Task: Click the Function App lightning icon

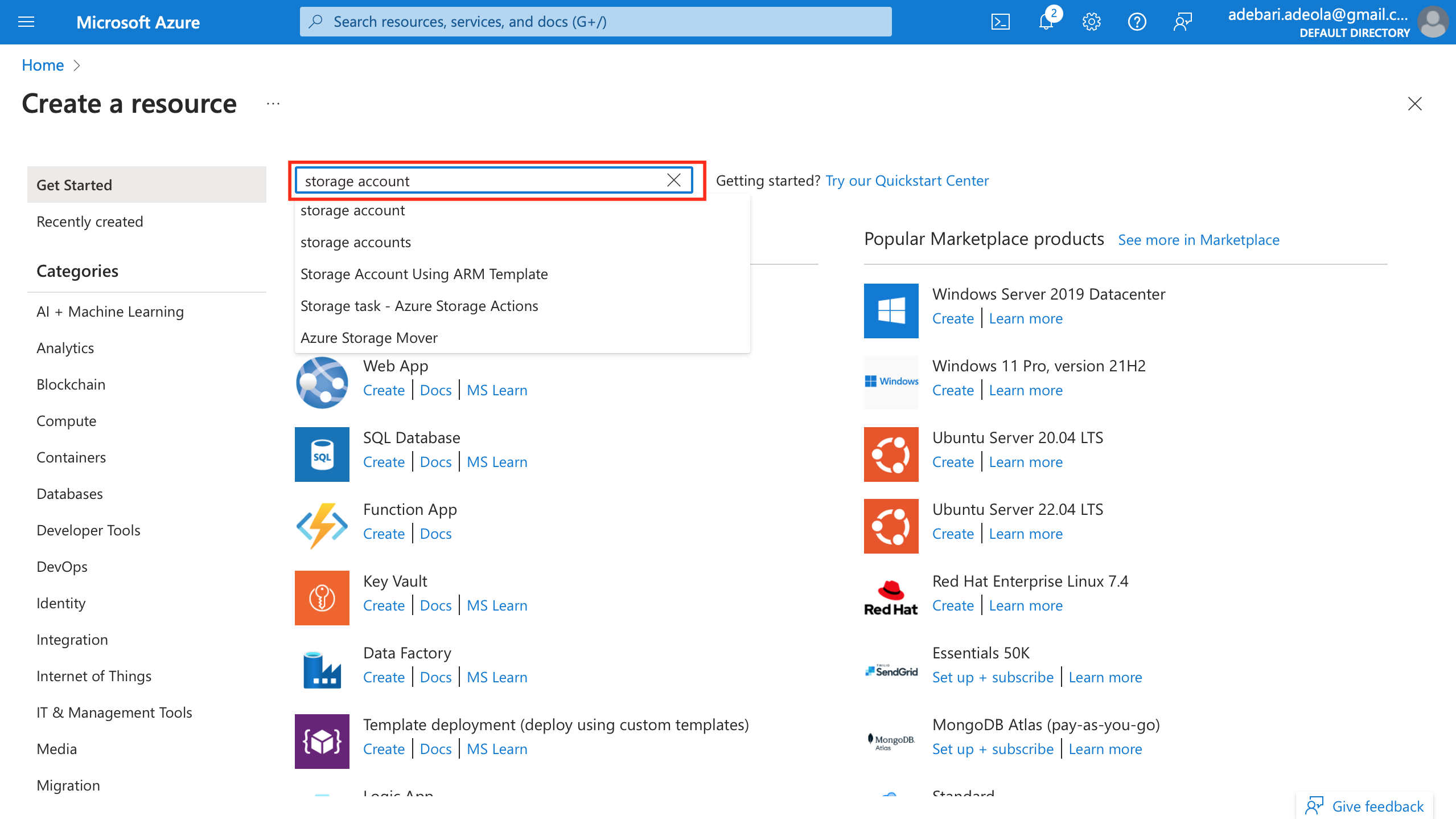Action: 322,526
